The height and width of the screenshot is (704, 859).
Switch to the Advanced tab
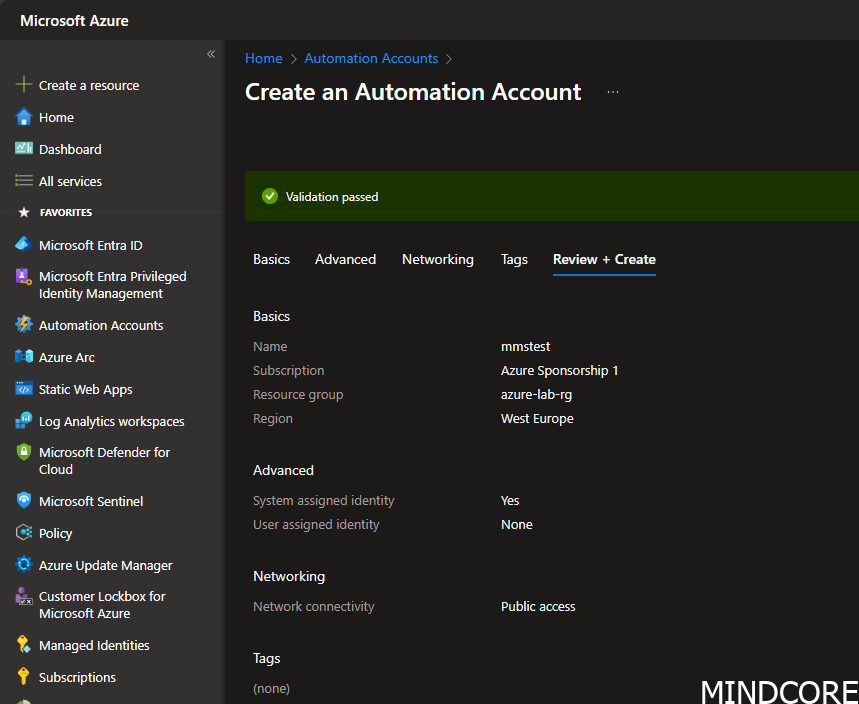coord(345,259)
